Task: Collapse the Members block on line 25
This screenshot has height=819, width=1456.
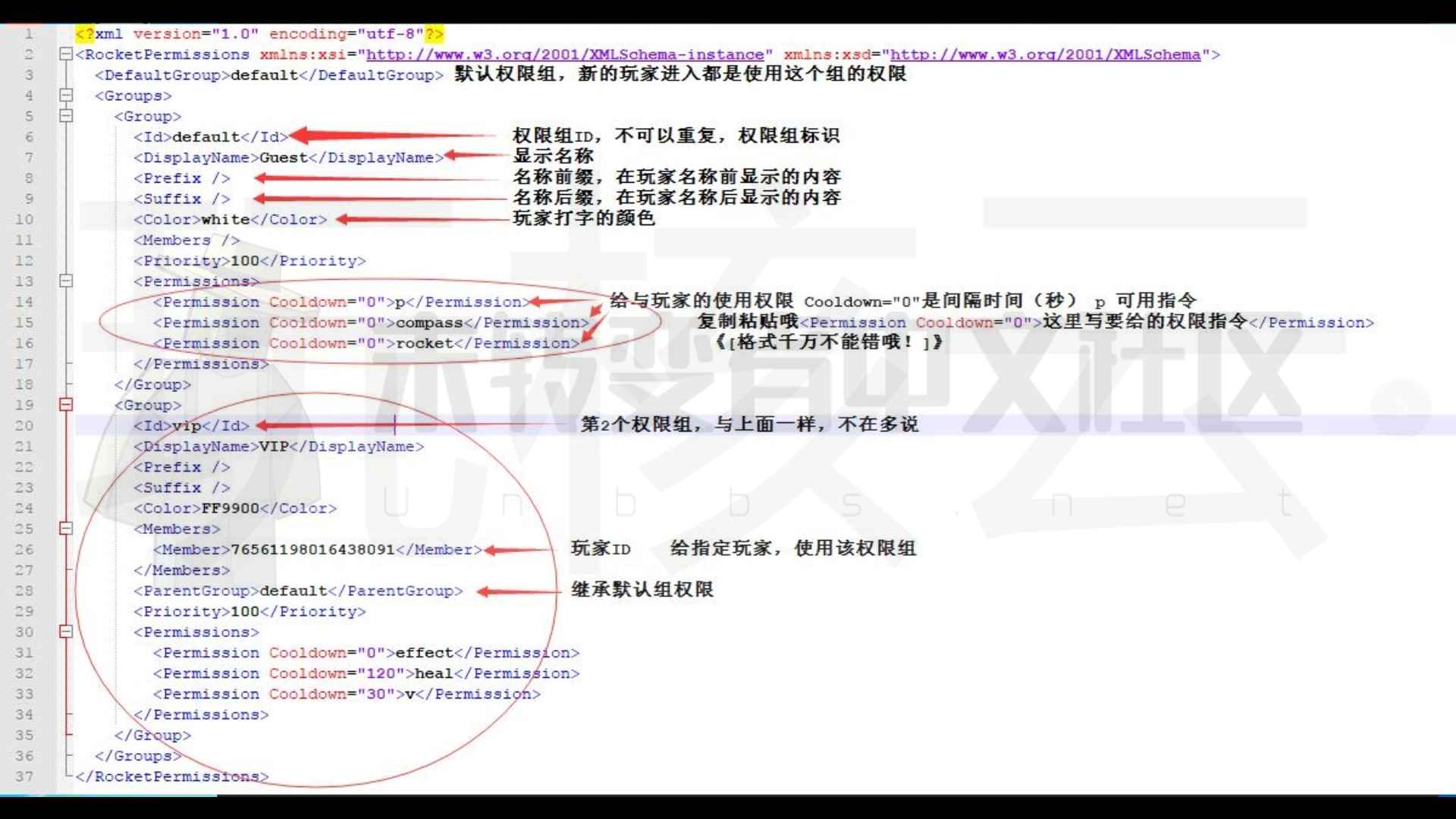Action: (x=67, y=529)
